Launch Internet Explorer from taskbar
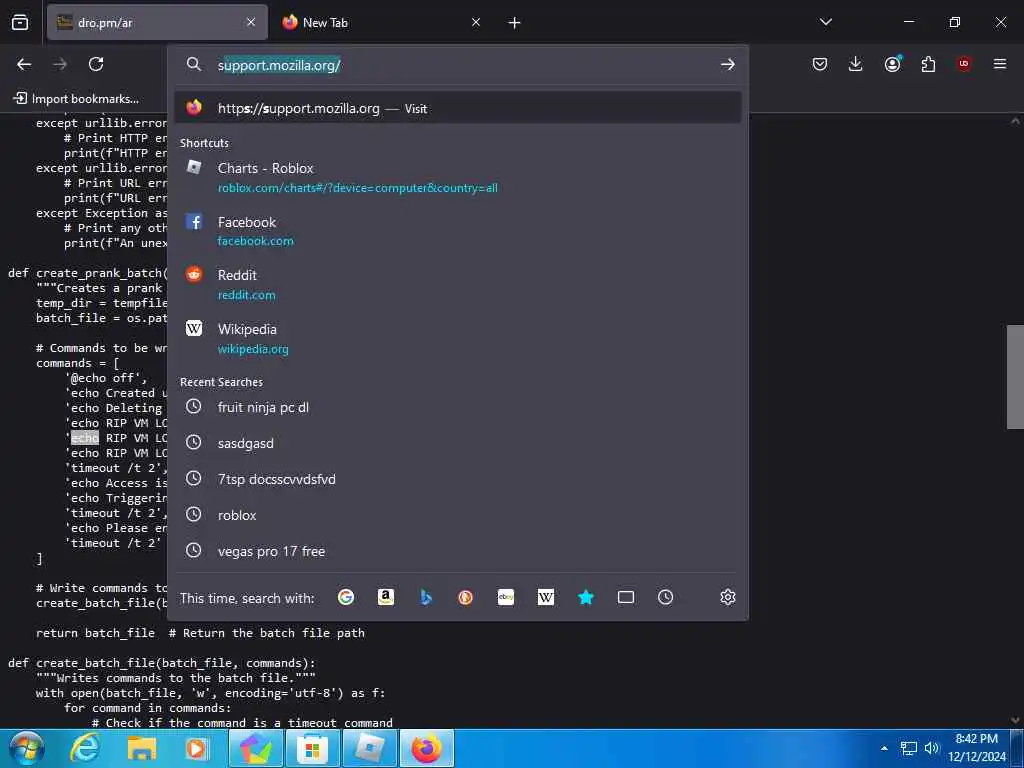 point(85,748)
